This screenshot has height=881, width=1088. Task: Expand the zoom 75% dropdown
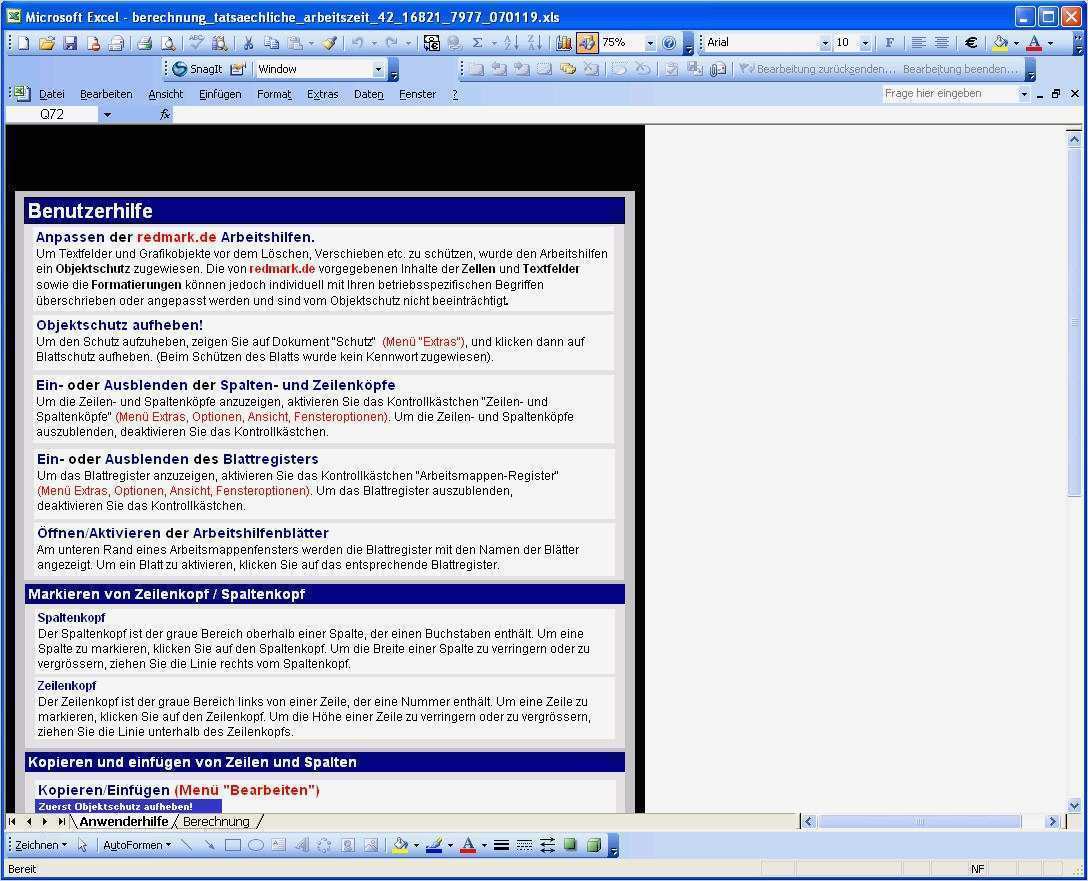pos(650,43)
